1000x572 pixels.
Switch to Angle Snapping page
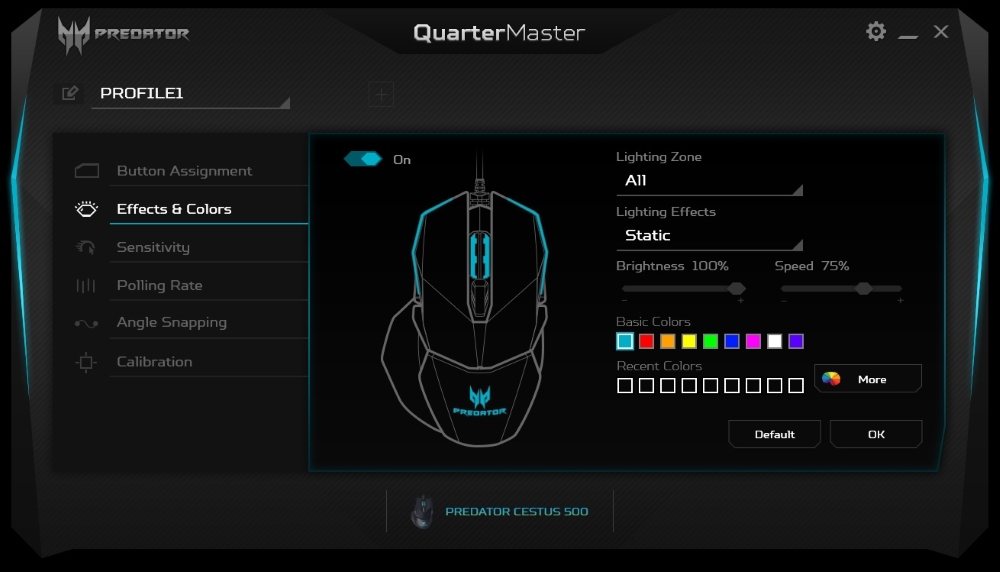point(172,323)
